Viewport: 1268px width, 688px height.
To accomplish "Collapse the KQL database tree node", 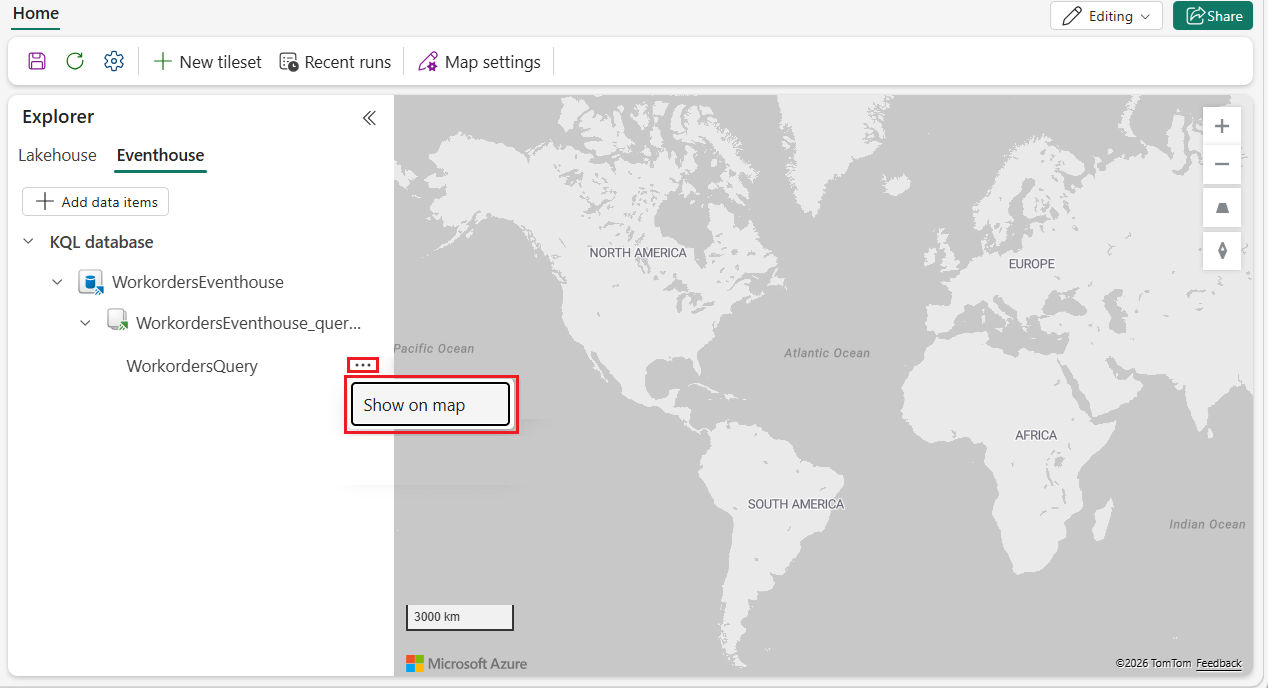I will pos(28,242).
